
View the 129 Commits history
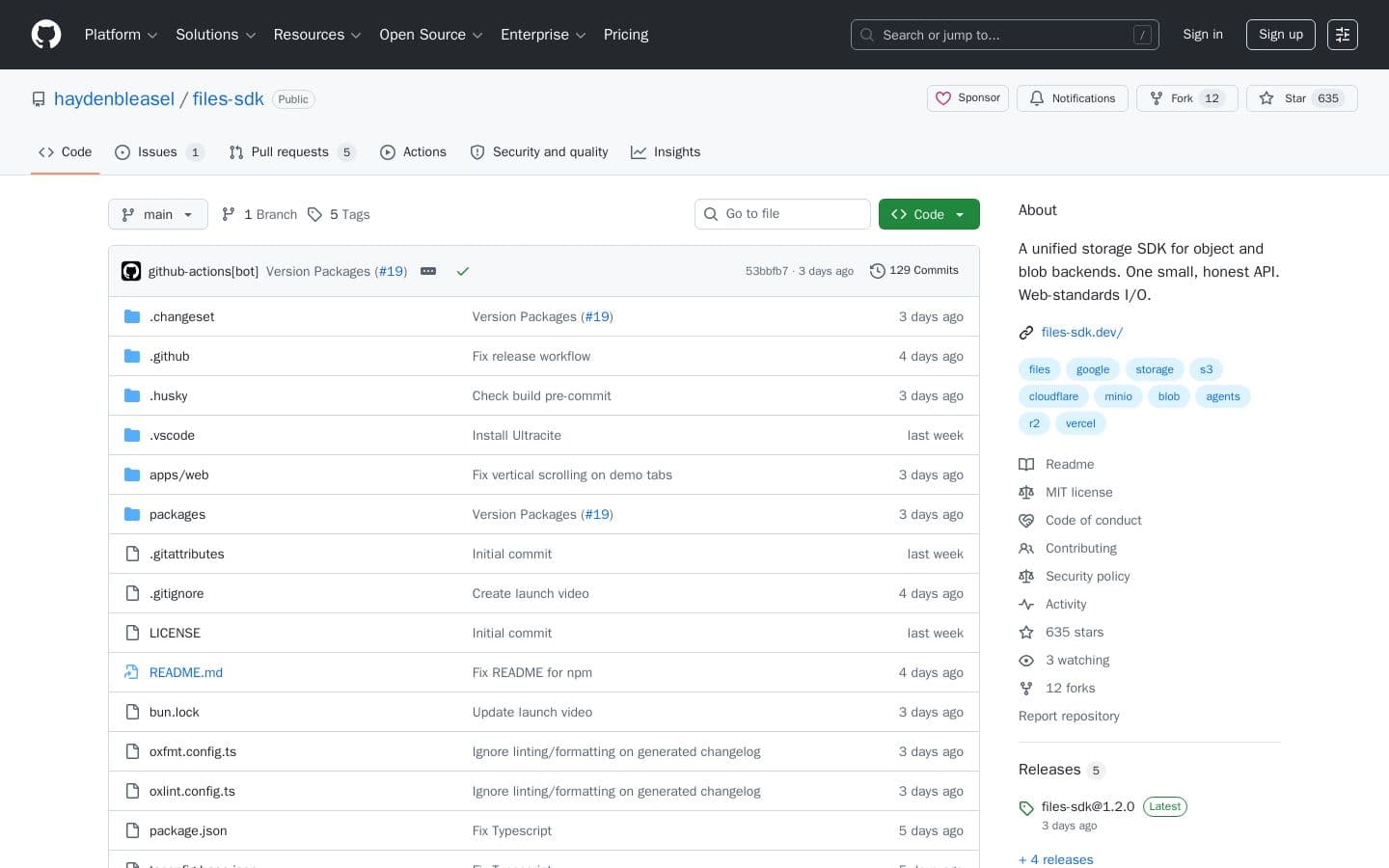click(914, 271)
